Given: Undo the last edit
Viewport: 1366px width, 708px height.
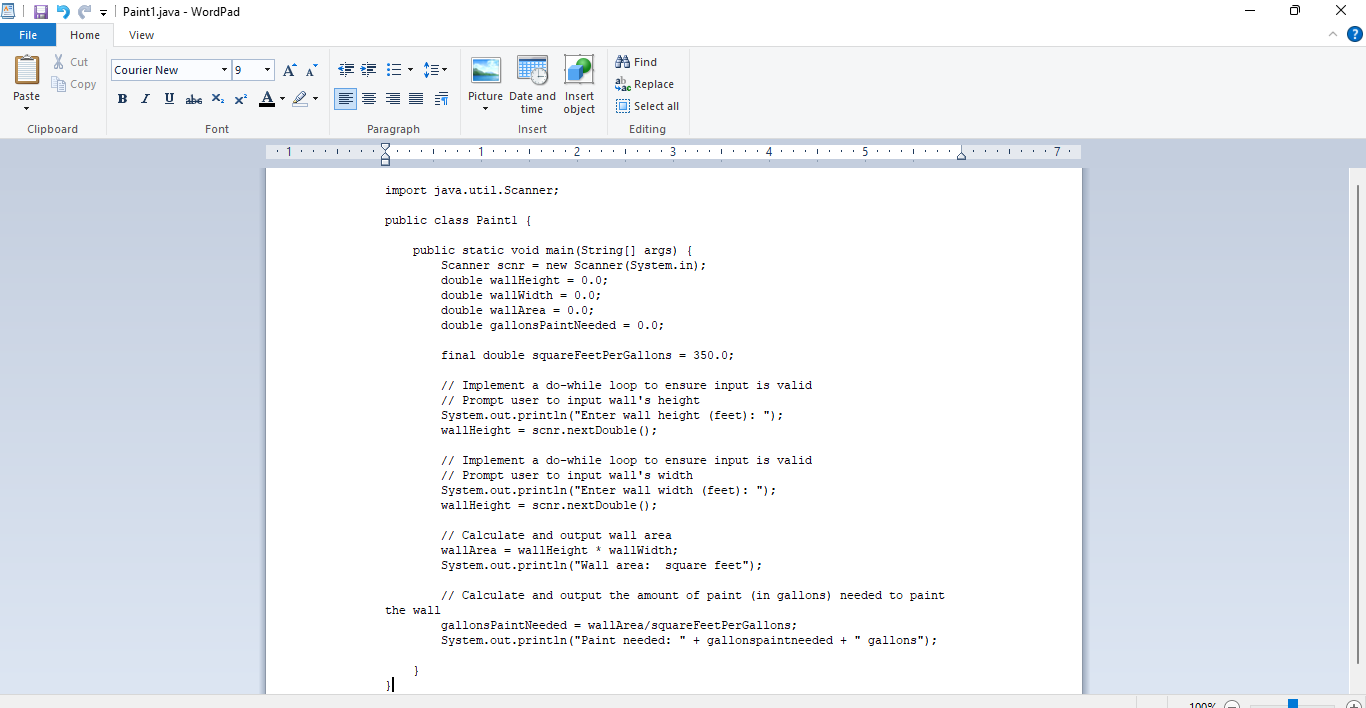Looking at the screenshot, I should pyautogui.click(x=61, y=11).
